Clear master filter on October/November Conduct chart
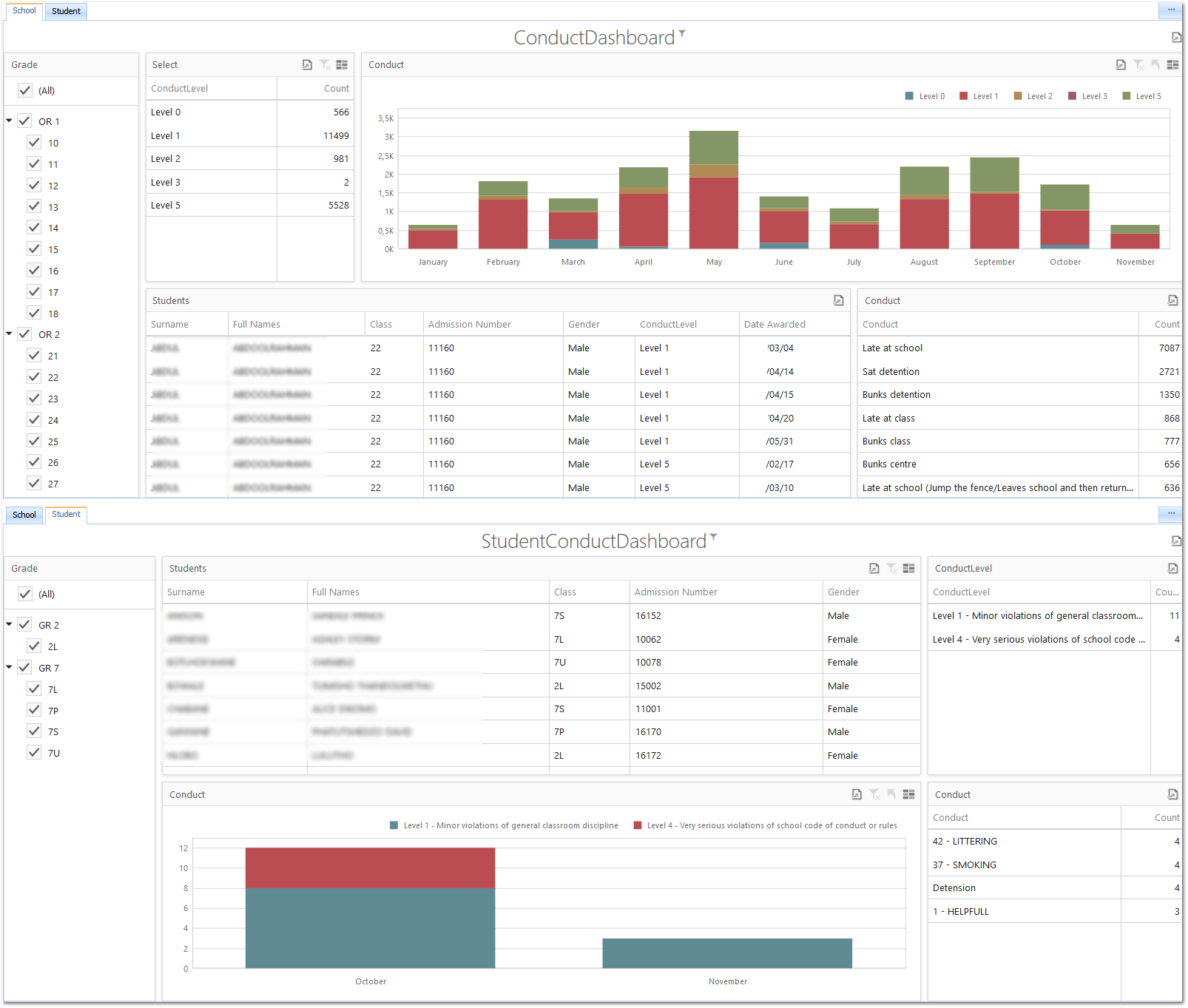This screenshot has width=1188, height=1008. pyautogui.click(x=874, y=794)
